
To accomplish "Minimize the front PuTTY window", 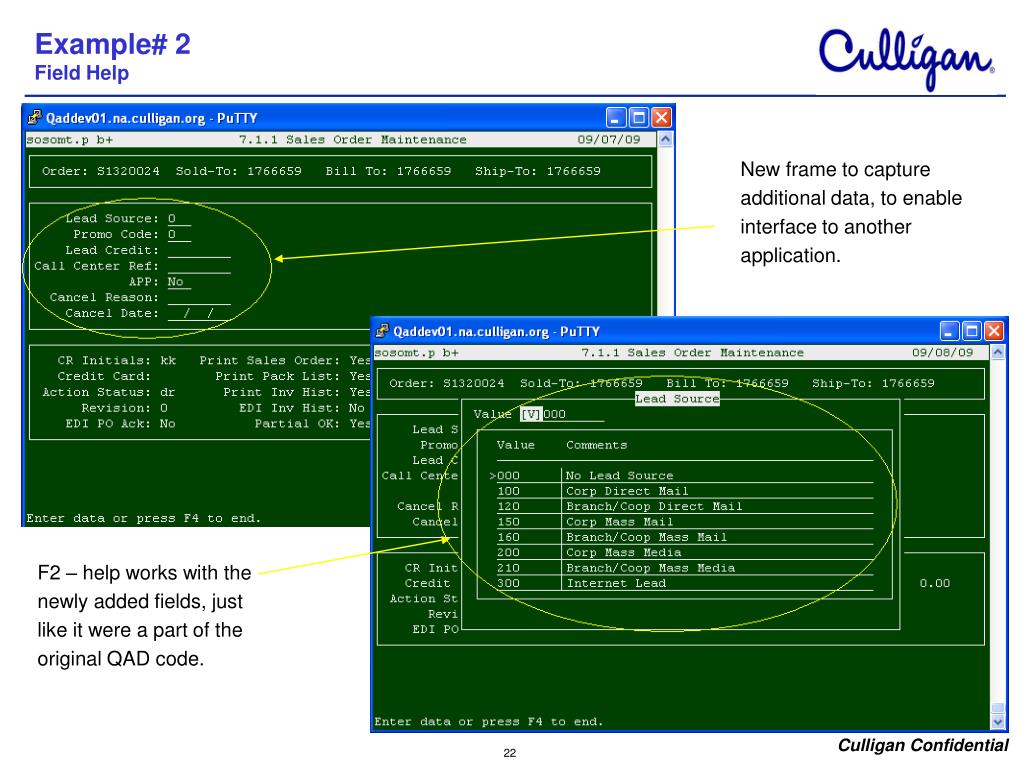I will pos(950,331).
